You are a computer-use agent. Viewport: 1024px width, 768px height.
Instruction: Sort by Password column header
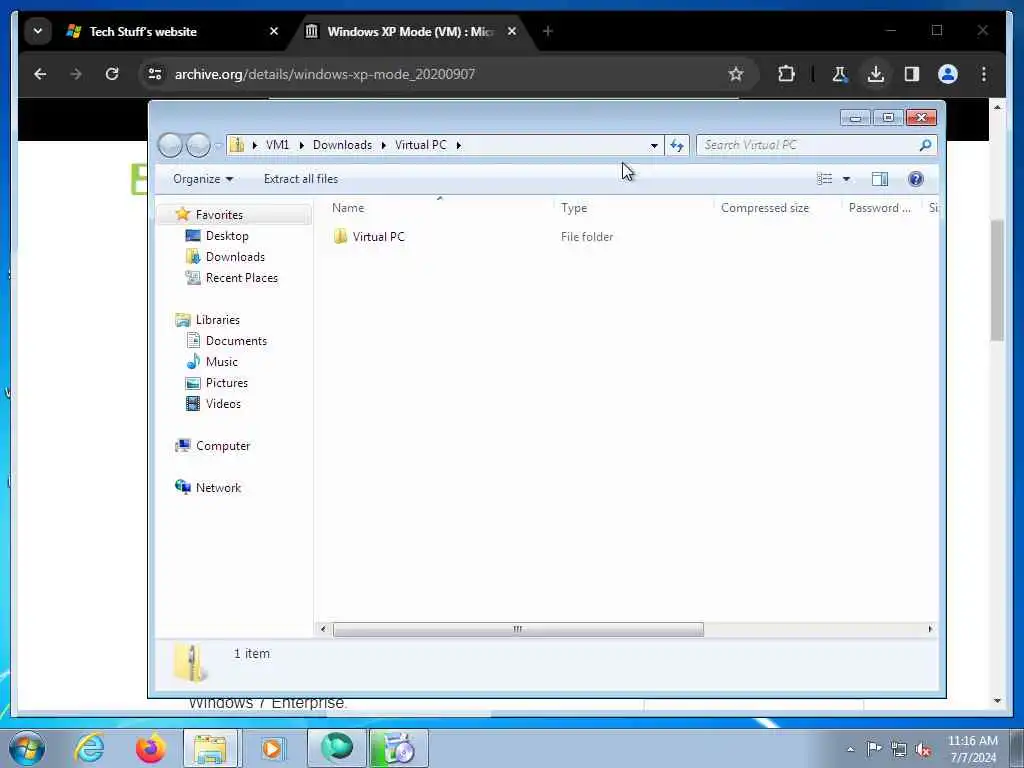pyautogui.click(x=882, y=208)
